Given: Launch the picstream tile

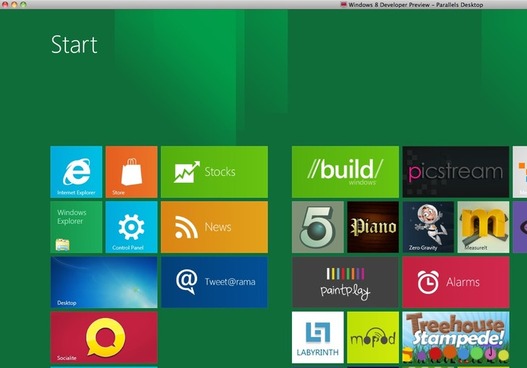Looking at the screenshot, I should 456,172.
